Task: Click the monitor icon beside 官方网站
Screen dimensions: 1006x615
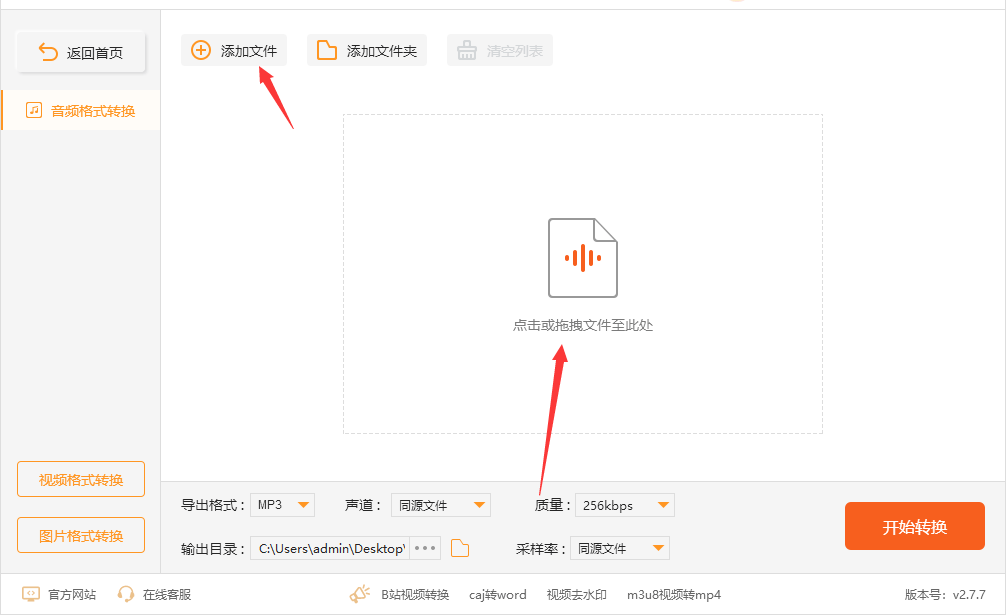Action: click(31, 594)
